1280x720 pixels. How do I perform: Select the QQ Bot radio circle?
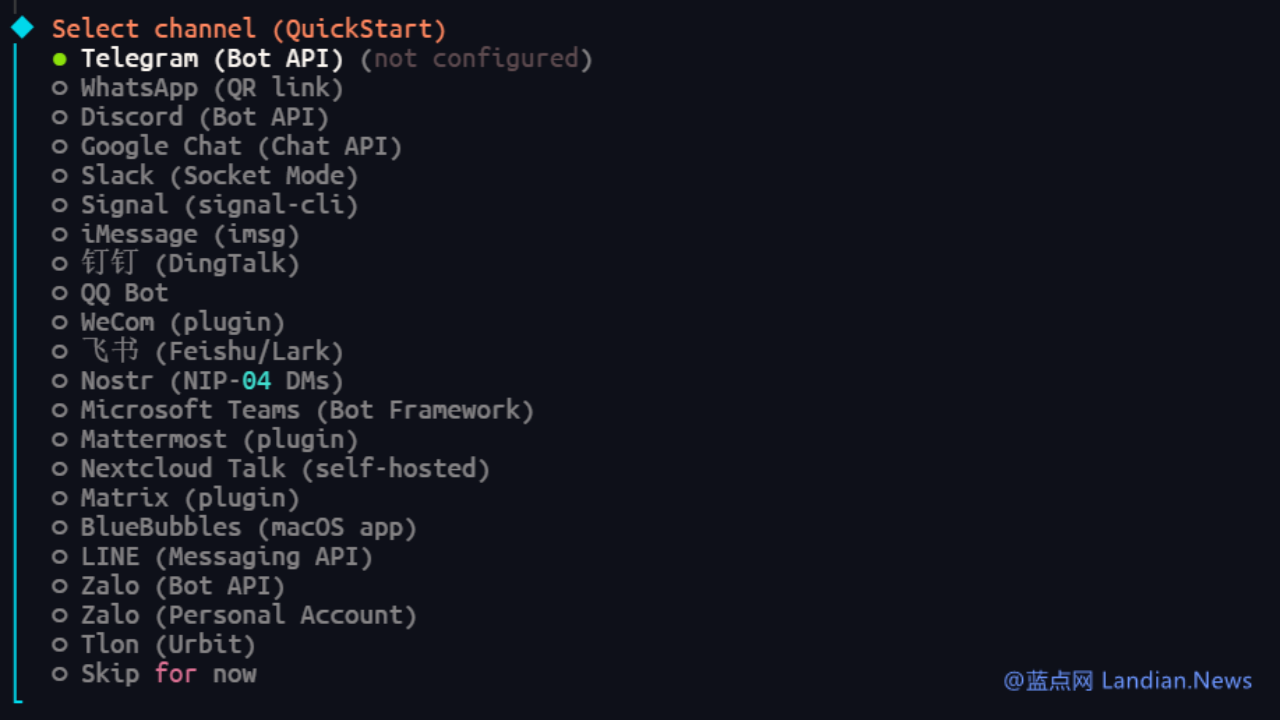click(x=60, y=293)
